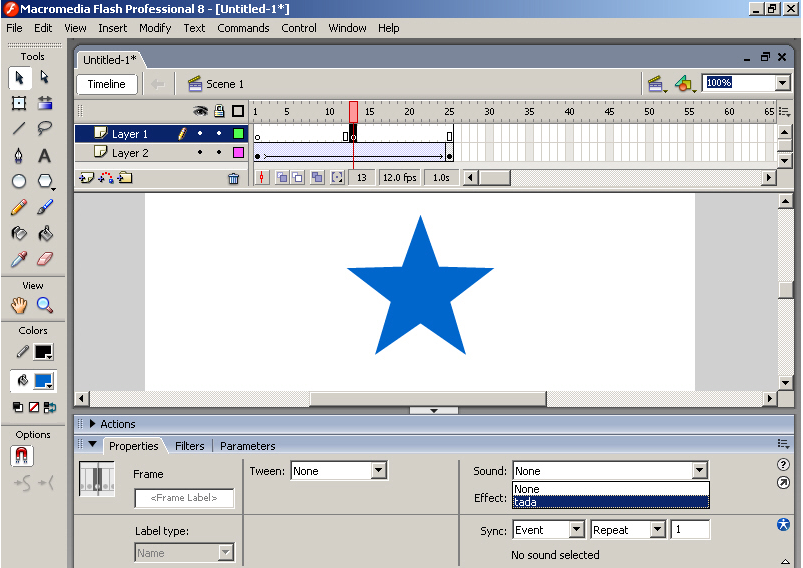Select the Pen tool
This screenshot has width=803, height=568.
point(19,155)
